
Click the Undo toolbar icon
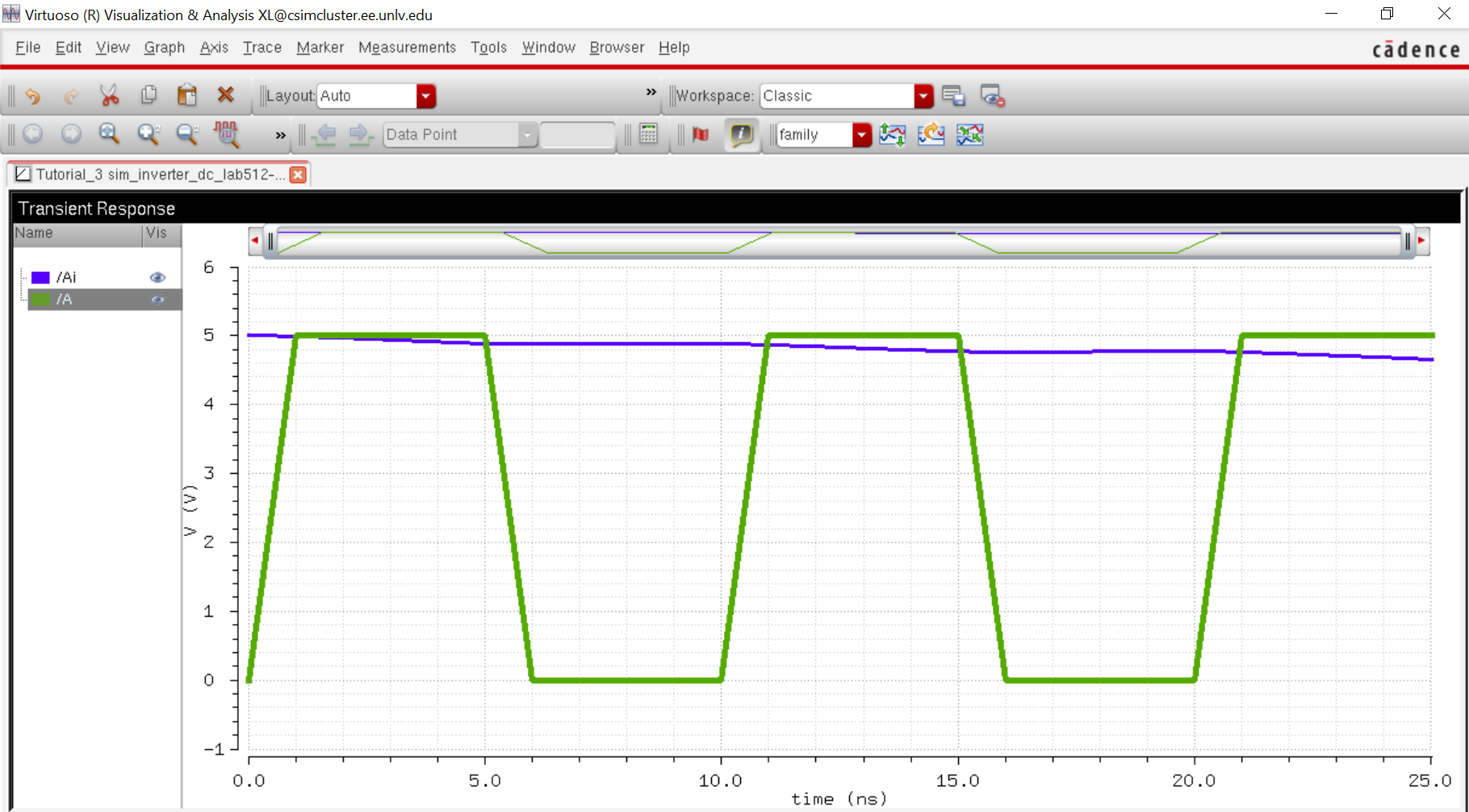(32, 96)
